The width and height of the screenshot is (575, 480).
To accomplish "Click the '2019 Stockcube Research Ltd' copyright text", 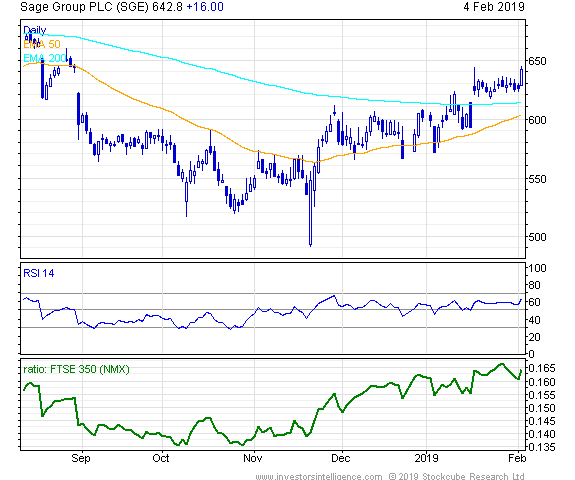I will pos(461,476).
